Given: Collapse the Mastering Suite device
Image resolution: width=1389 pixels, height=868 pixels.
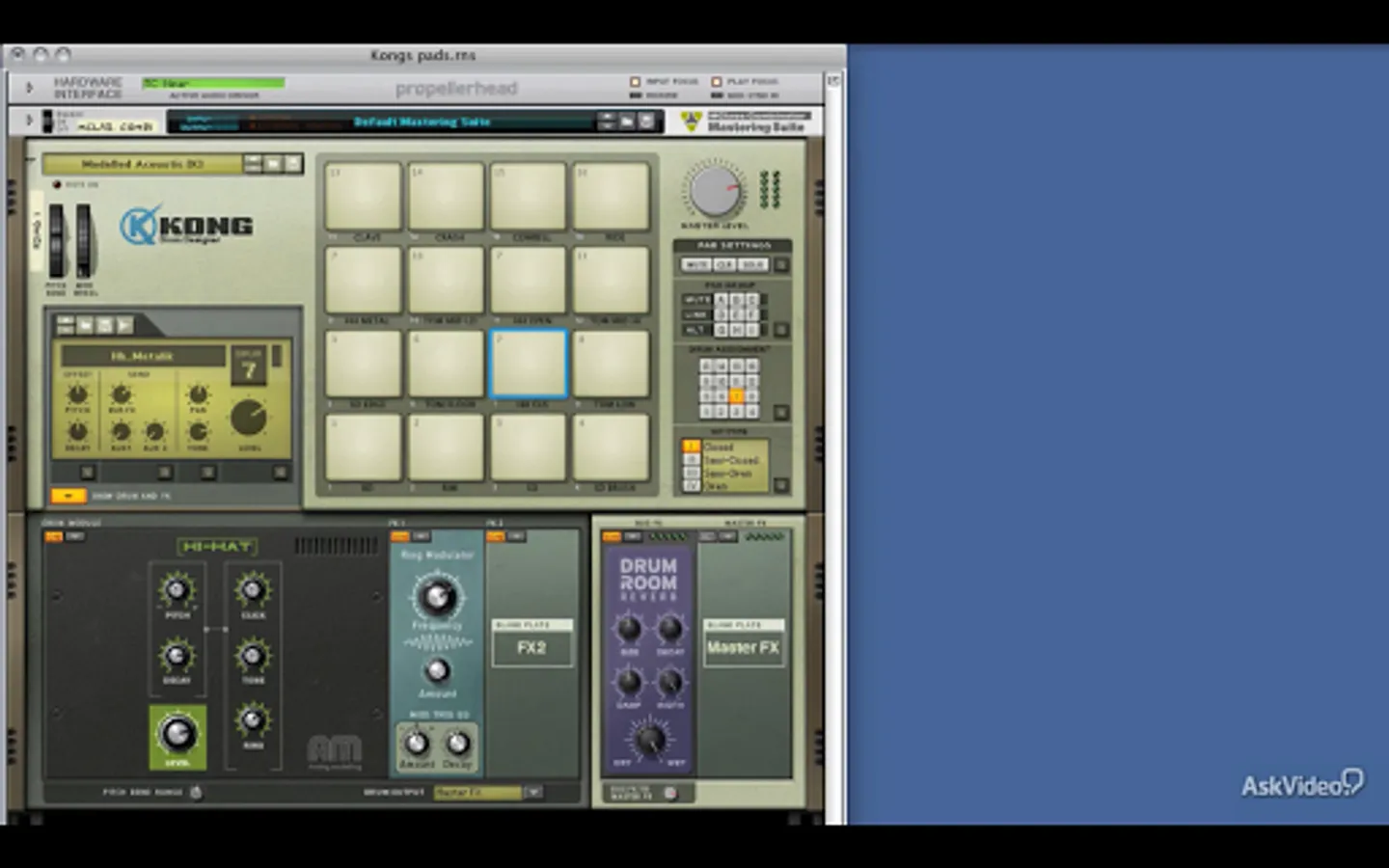Looking at the screenshot, I should click(x=29, y=122).
